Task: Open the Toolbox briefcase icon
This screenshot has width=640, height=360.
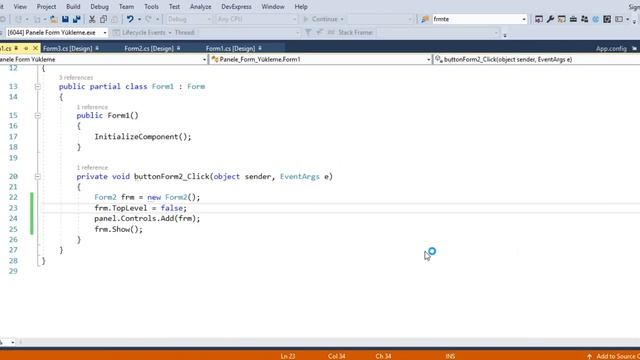Action: pos(573,19)
